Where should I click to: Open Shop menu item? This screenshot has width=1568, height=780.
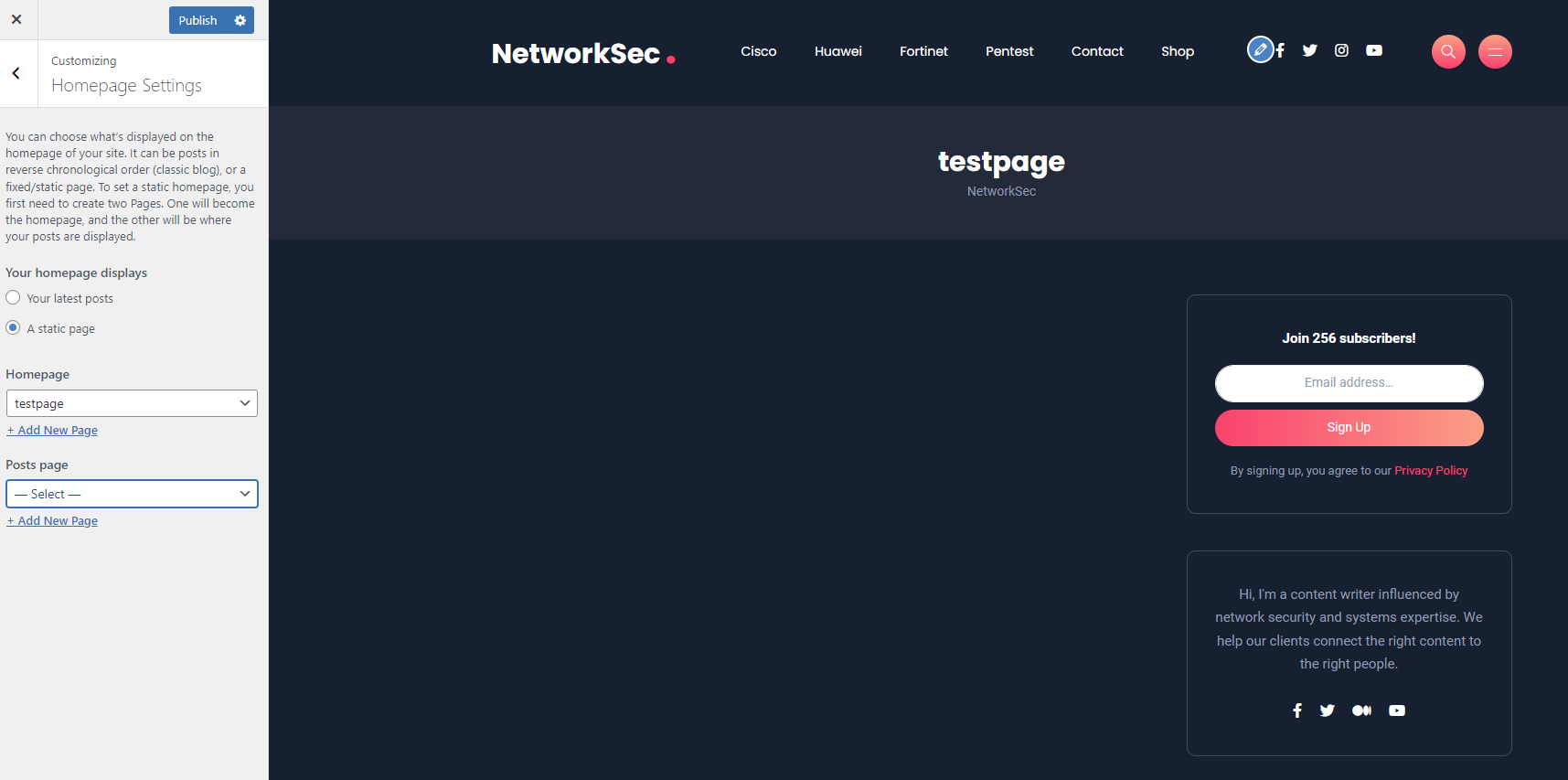click(x=1178, y=51)
